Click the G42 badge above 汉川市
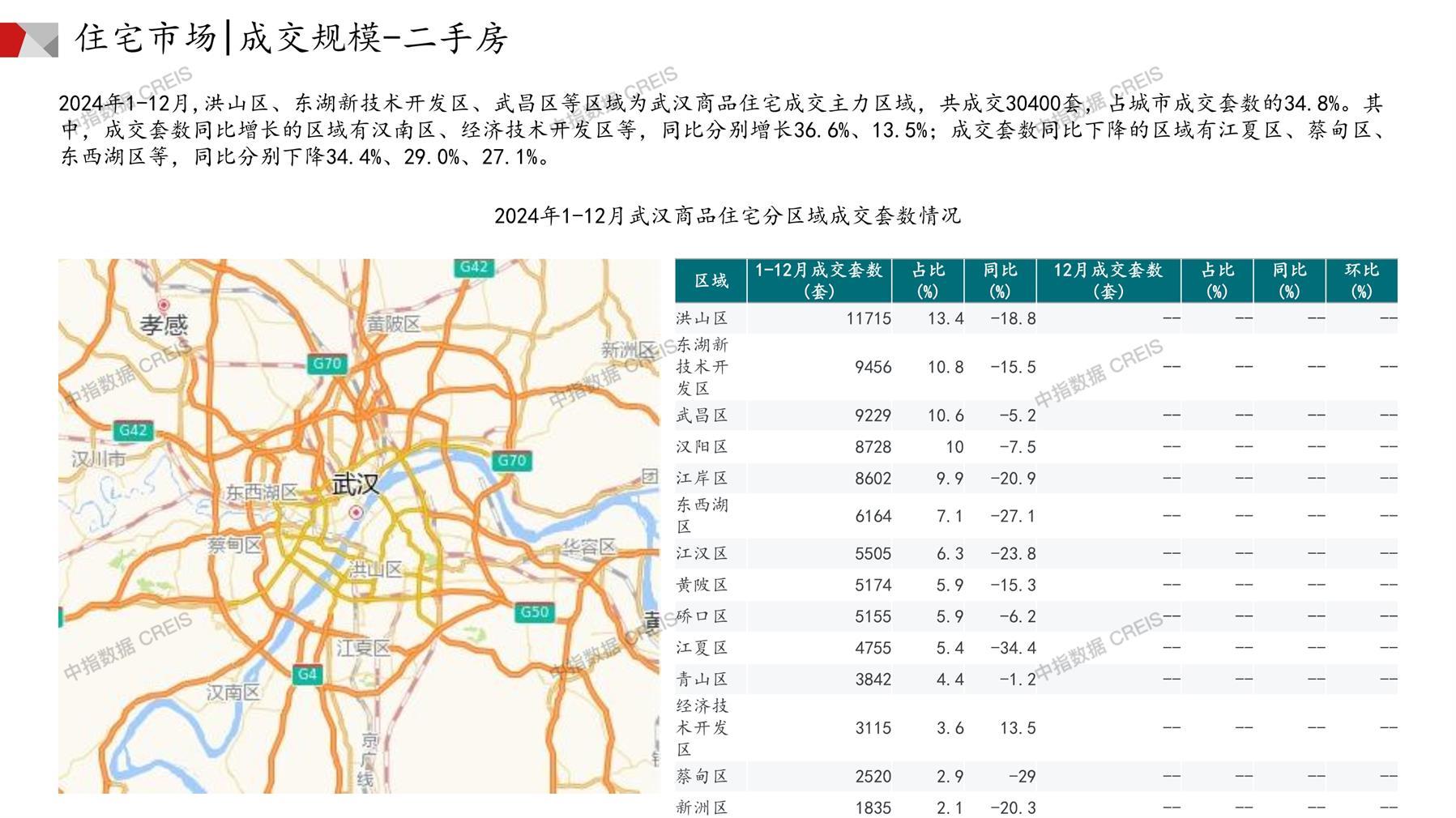The image size is (1456, 818). coord(133,430)
